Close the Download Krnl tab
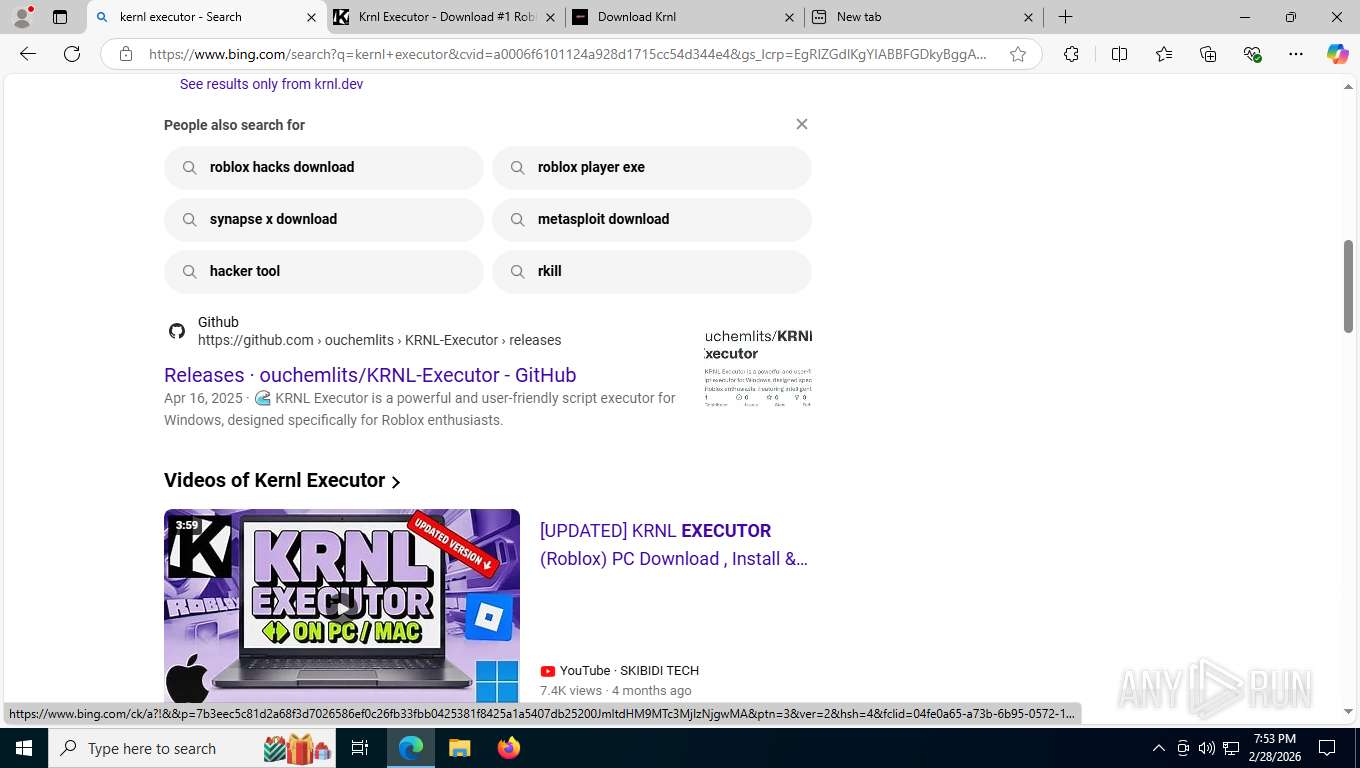1360x768 pixels. pos(789,17)
